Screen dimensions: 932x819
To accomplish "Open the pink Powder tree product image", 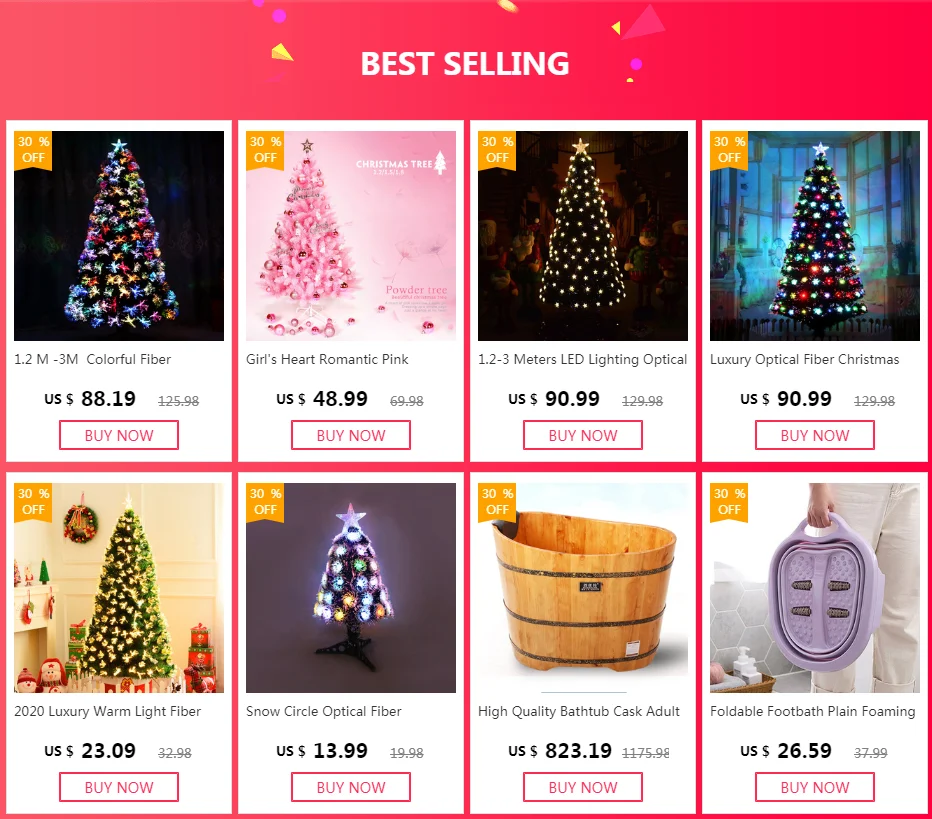I will (351, 236).
